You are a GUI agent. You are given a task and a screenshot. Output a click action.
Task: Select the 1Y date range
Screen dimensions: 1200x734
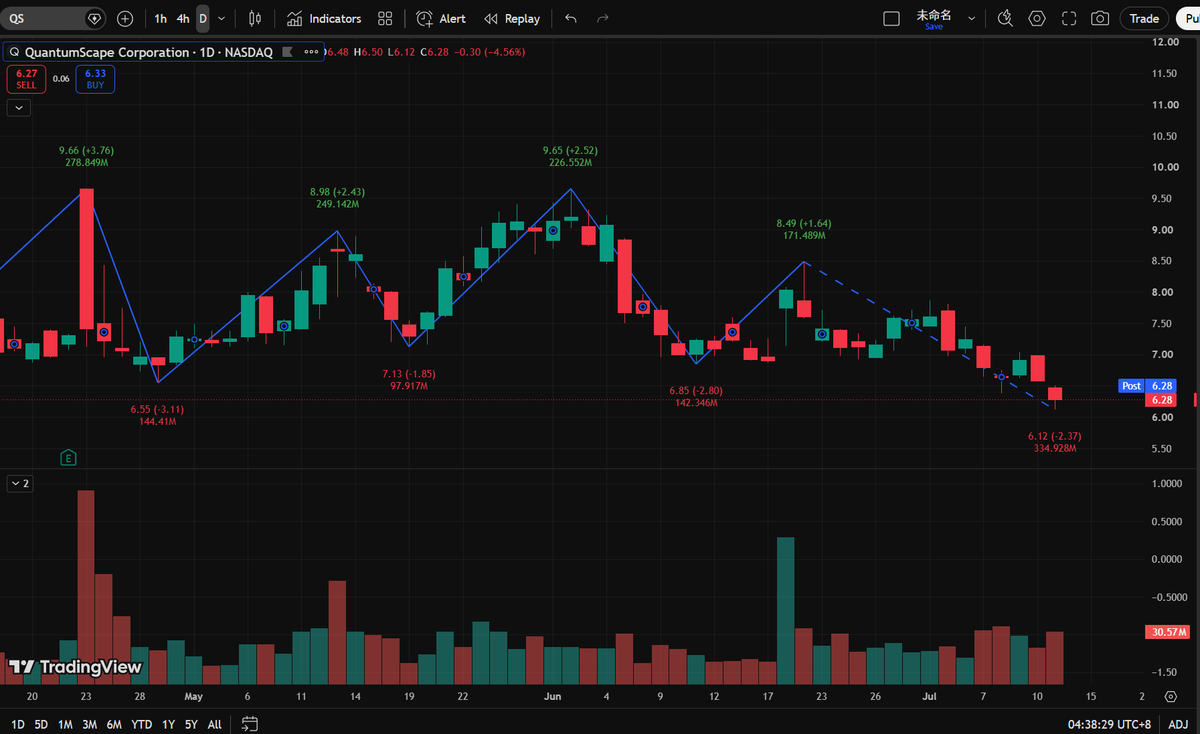tap(167, 724)
